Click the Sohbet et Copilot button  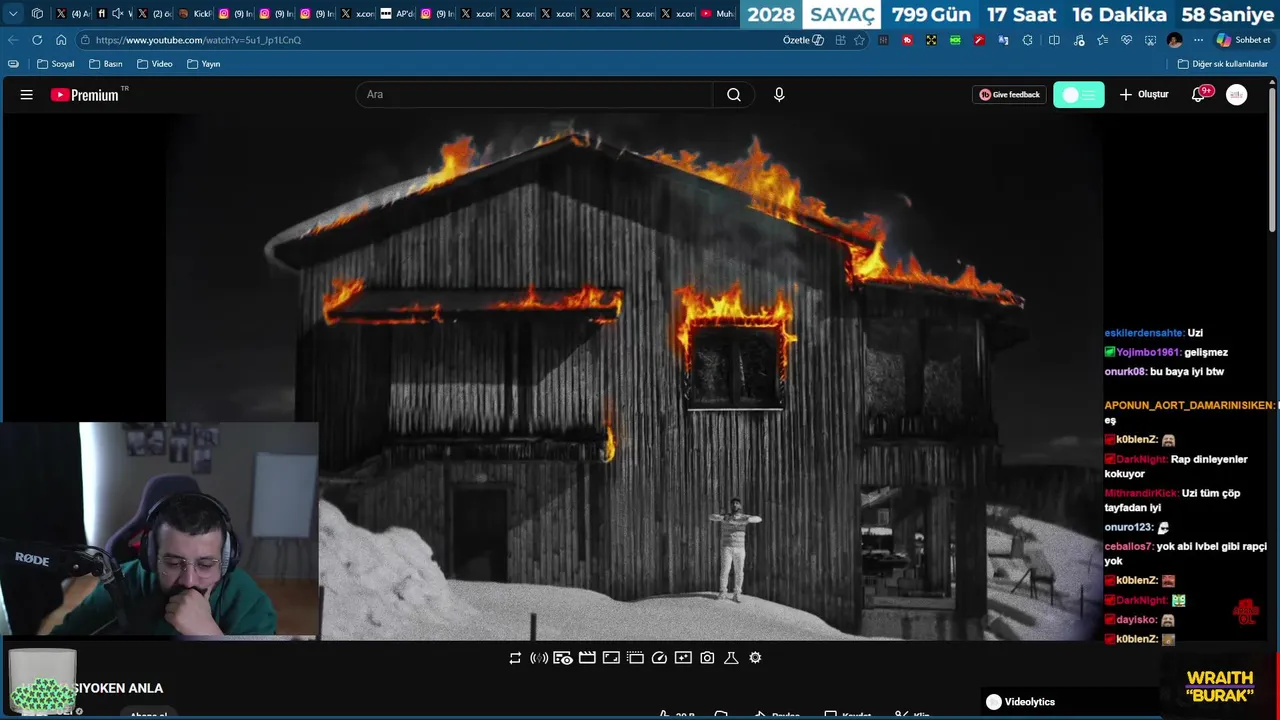coord(1243,40)
